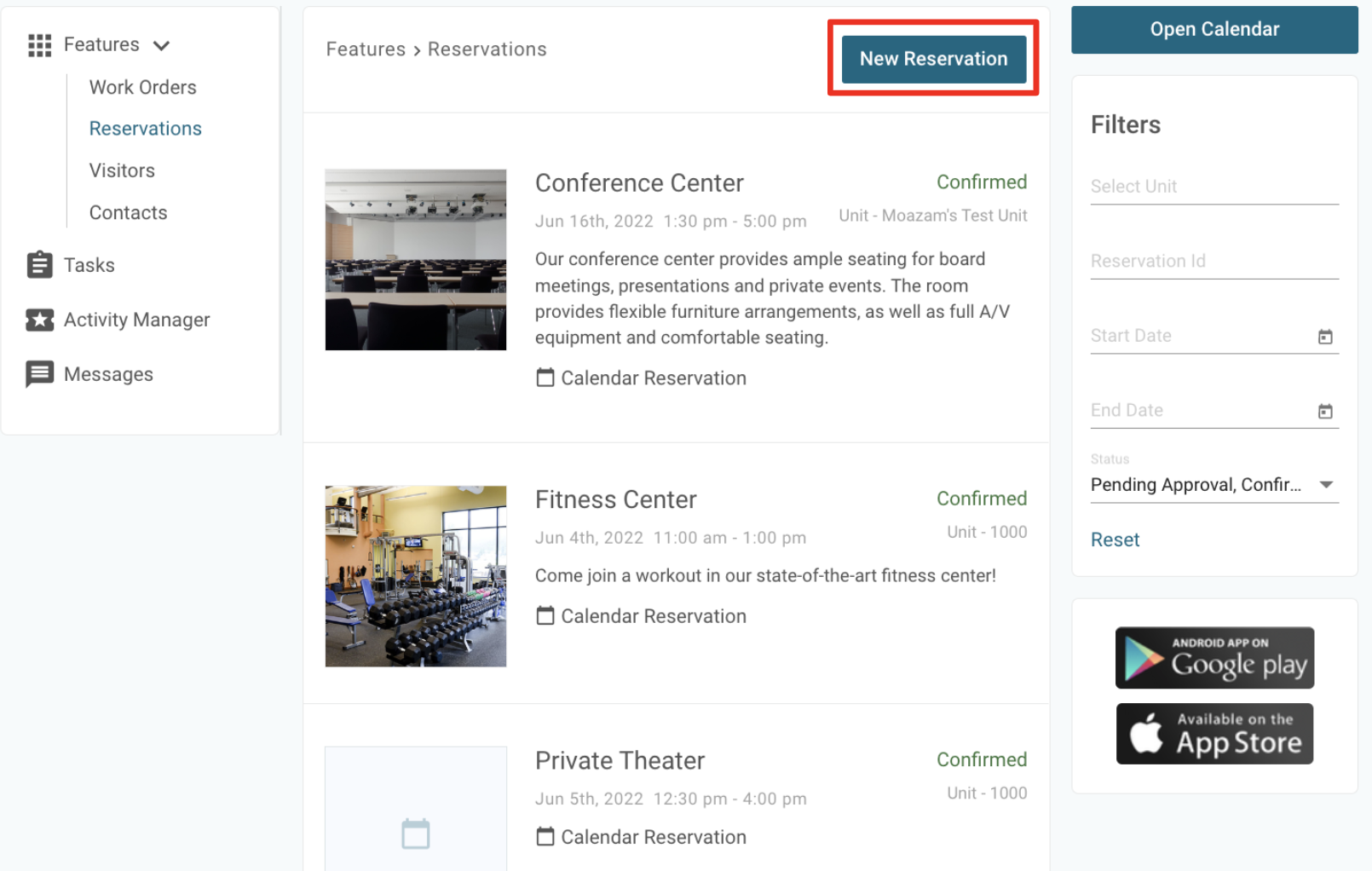Reset the reservation filters
The width and height of the screenshot is (1372, 871).
coord(1115,539)
